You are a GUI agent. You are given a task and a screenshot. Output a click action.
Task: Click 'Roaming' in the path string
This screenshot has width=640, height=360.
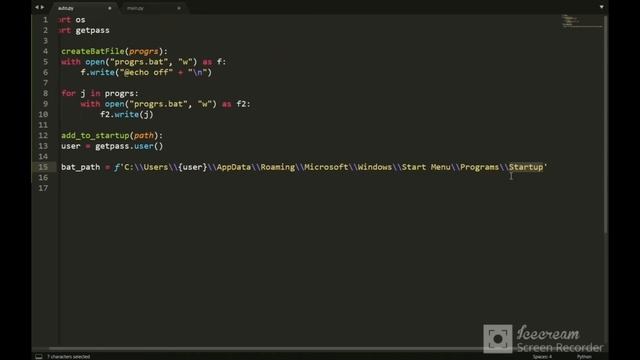tap(278, 167)
